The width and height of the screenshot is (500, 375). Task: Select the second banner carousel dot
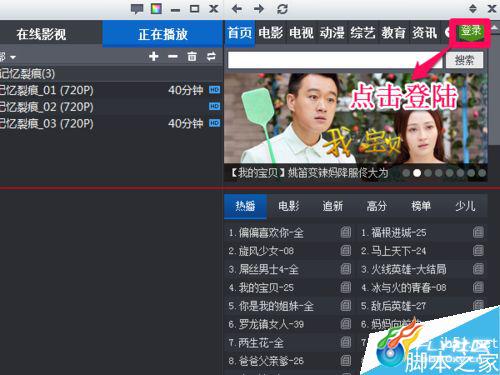417,173
